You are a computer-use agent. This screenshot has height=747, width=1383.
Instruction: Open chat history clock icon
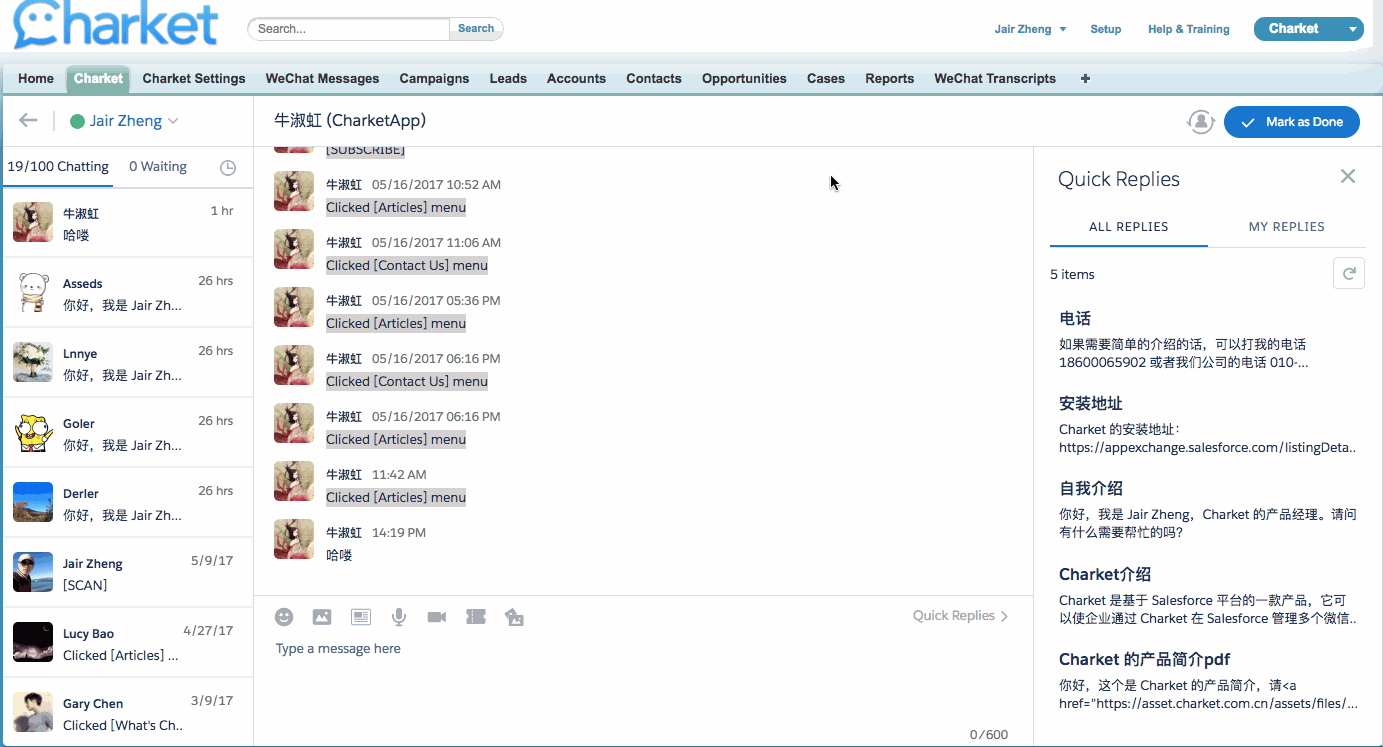point(228,168)
